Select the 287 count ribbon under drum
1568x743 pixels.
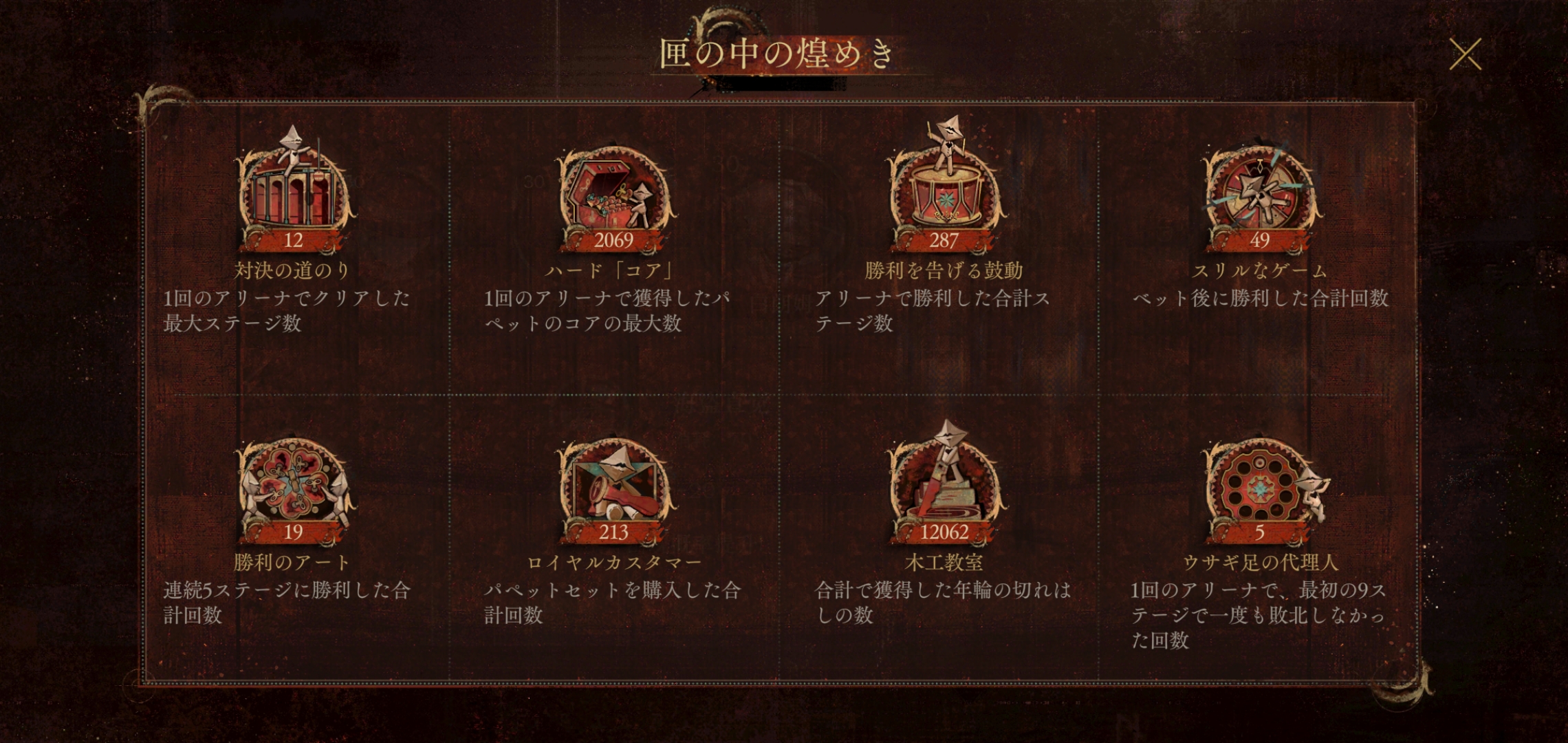pos(944,240)
